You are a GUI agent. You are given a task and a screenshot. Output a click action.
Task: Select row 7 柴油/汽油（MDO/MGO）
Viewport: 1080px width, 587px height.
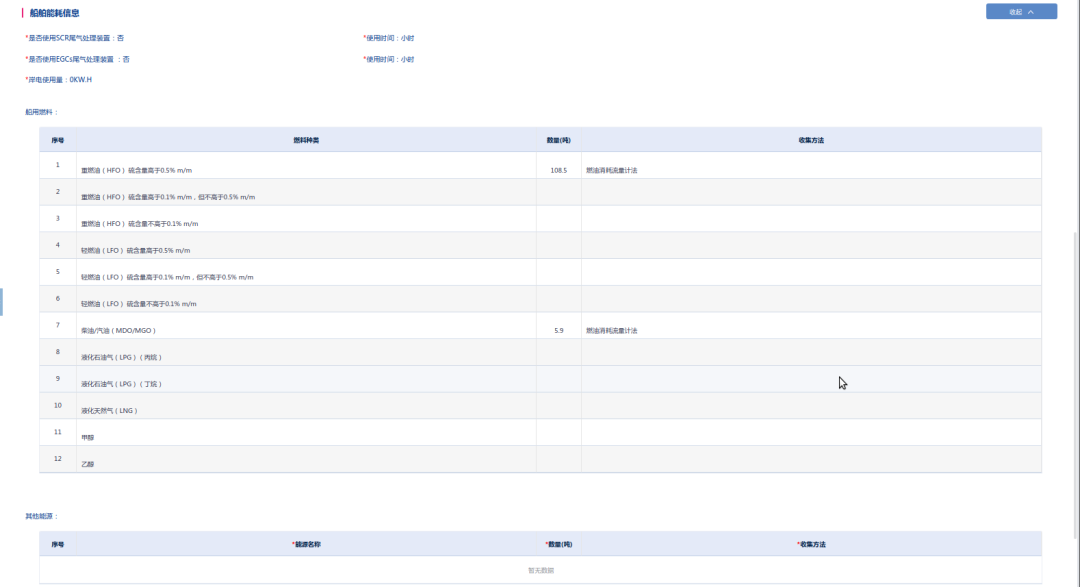[x=118, y=331]
